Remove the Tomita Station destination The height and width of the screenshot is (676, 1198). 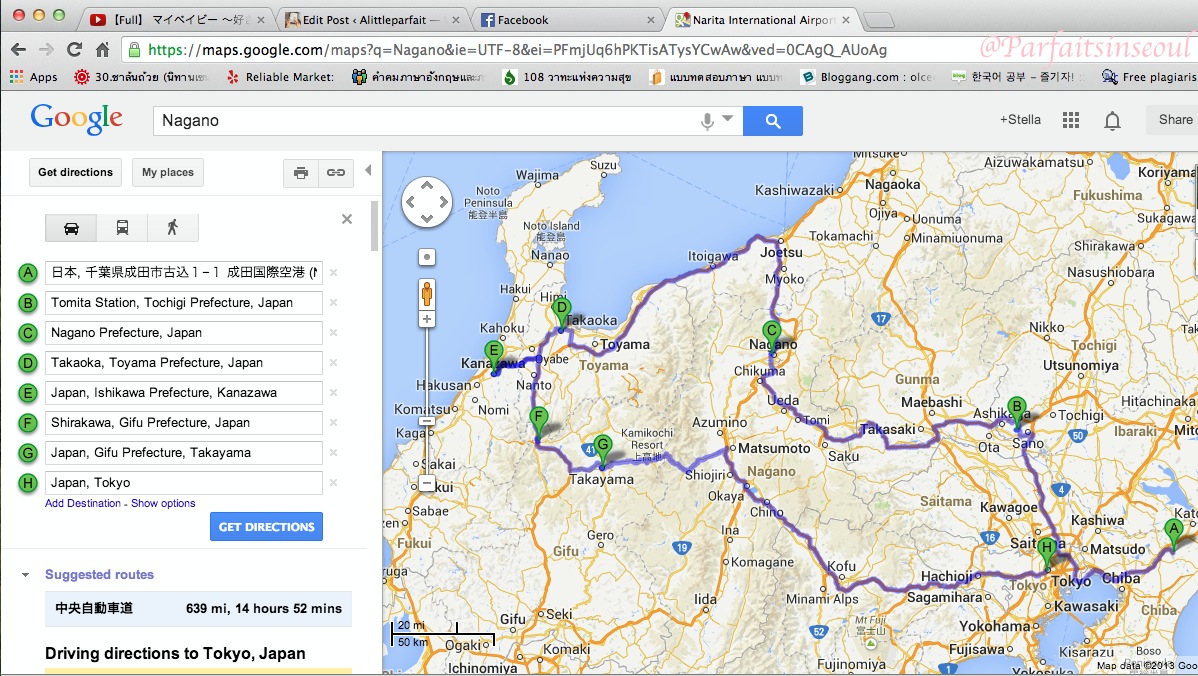point(333,302)
